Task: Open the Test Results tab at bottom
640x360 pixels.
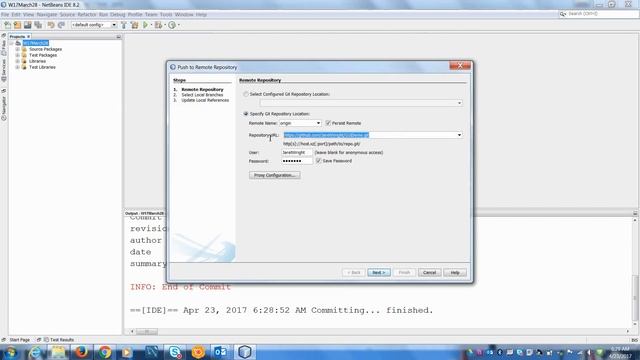Action: point(59,340)
